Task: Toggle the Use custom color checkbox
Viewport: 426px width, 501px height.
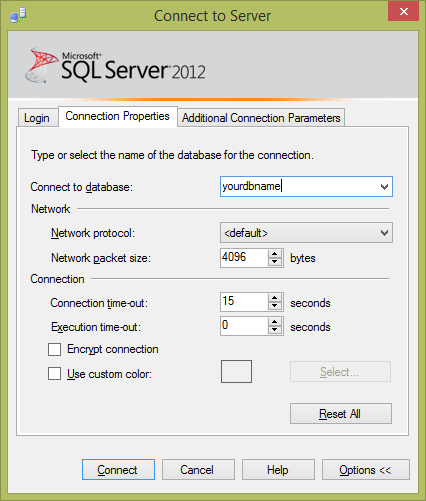Action: (54, 374)
